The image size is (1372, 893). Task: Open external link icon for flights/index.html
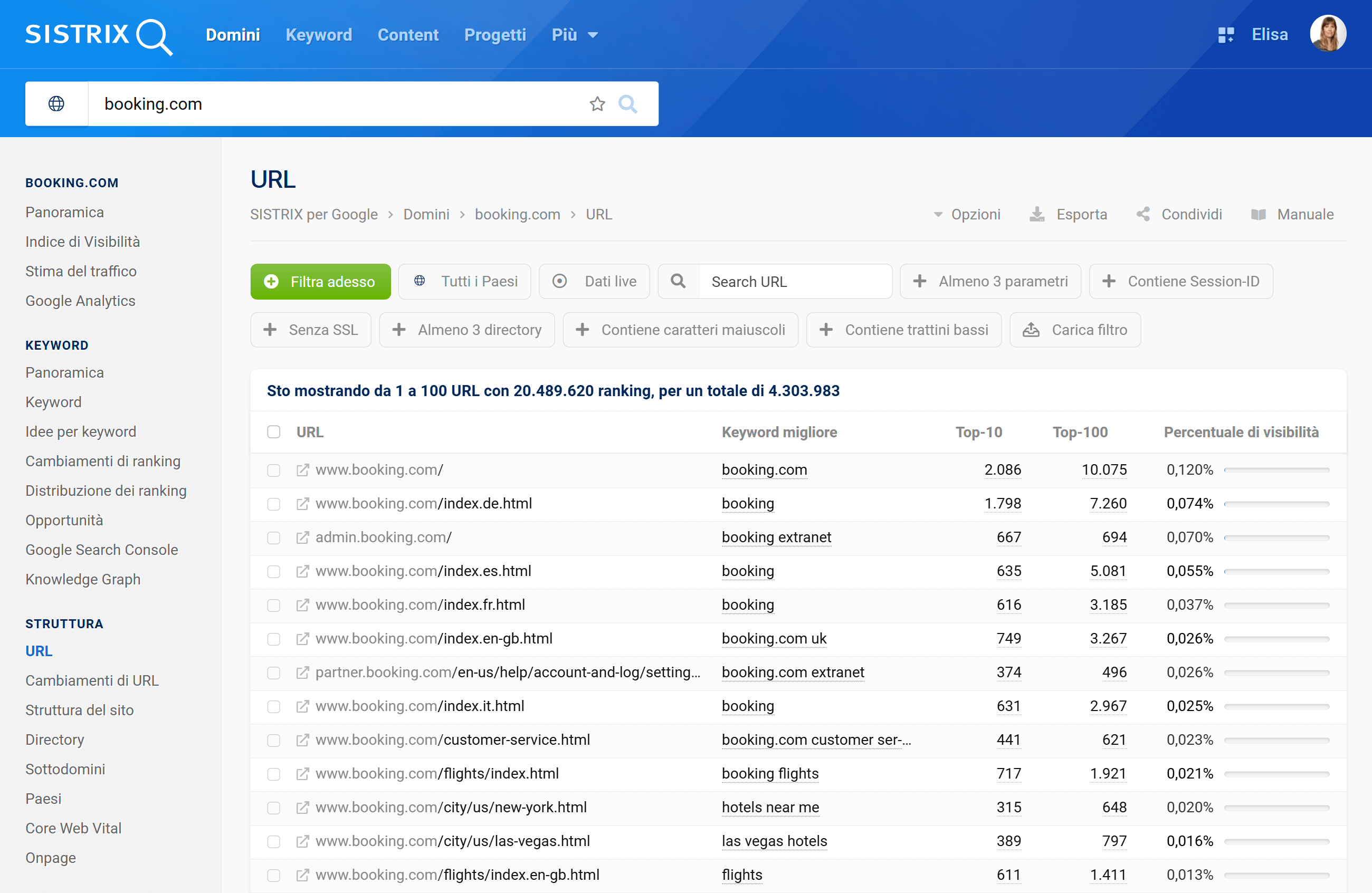(303, 774)
